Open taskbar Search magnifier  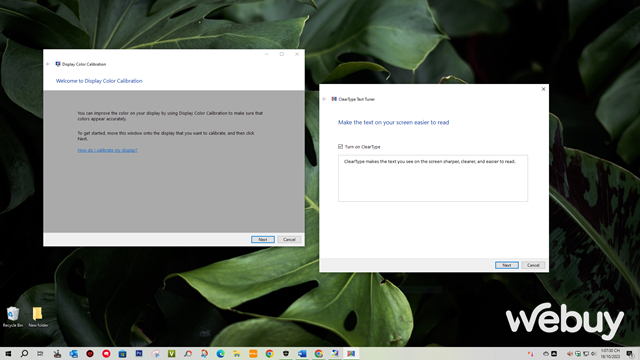pos(24,353)
